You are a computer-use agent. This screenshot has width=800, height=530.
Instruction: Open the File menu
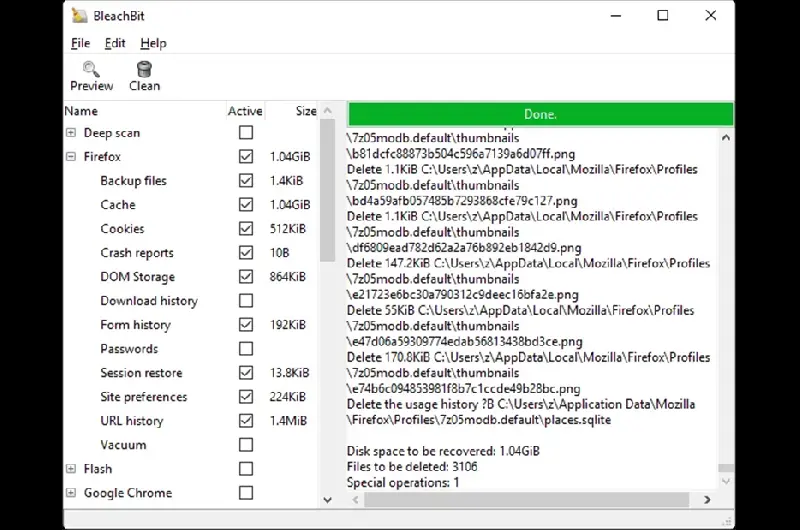pos(81,43)
